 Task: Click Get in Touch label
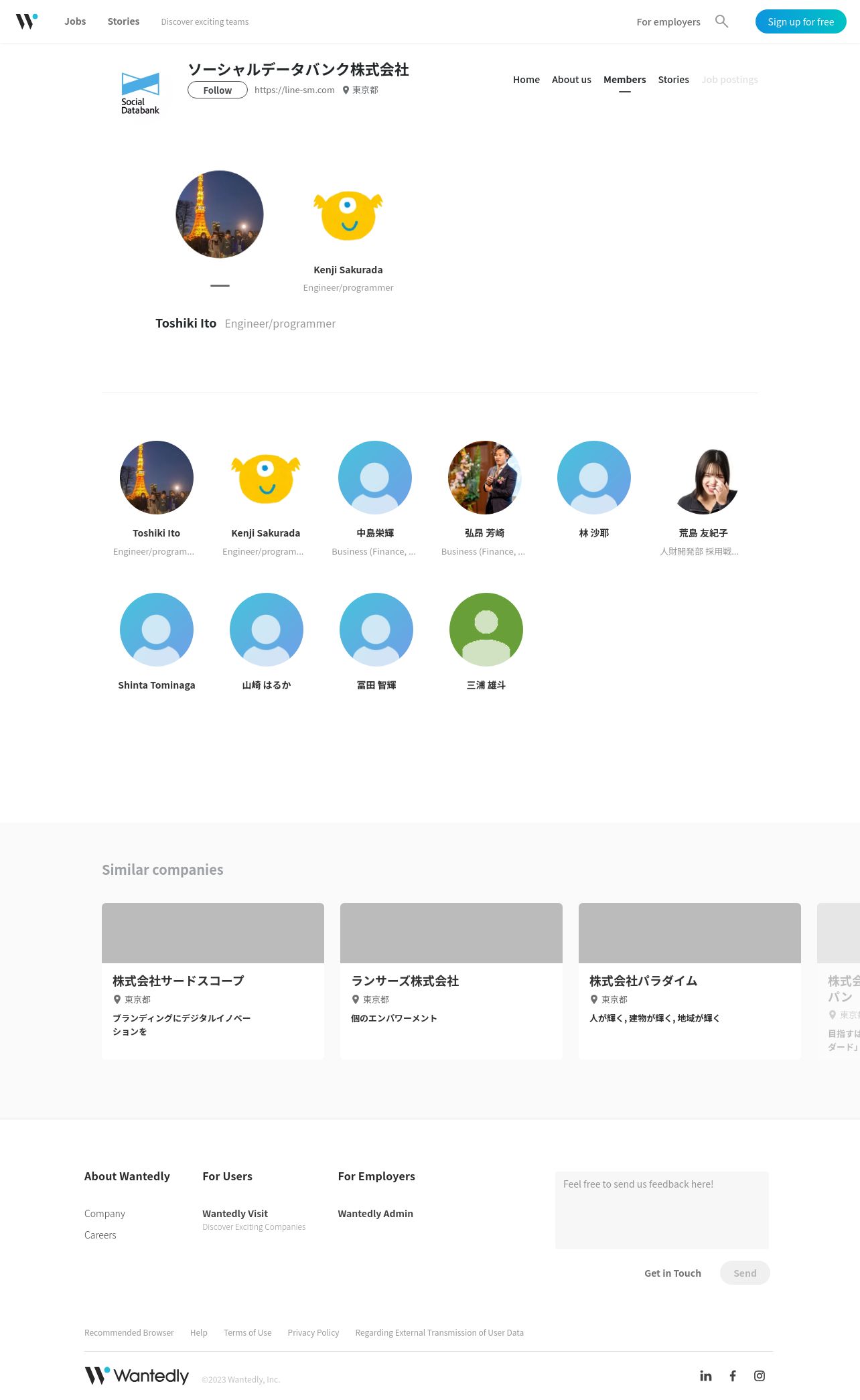[672, 1273]
